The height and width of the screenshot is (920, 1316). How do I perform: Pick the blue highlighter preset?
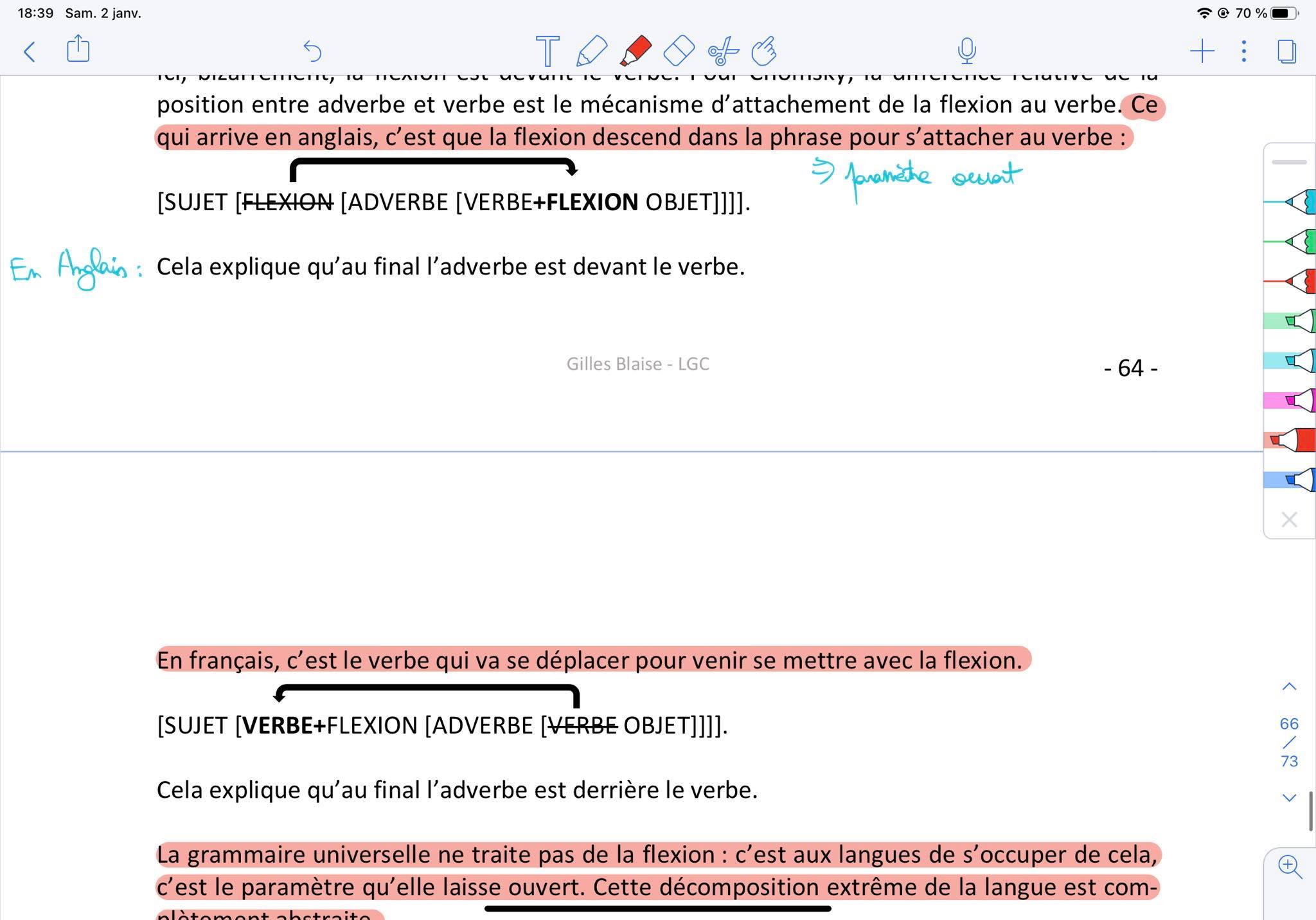[1290, 480]
